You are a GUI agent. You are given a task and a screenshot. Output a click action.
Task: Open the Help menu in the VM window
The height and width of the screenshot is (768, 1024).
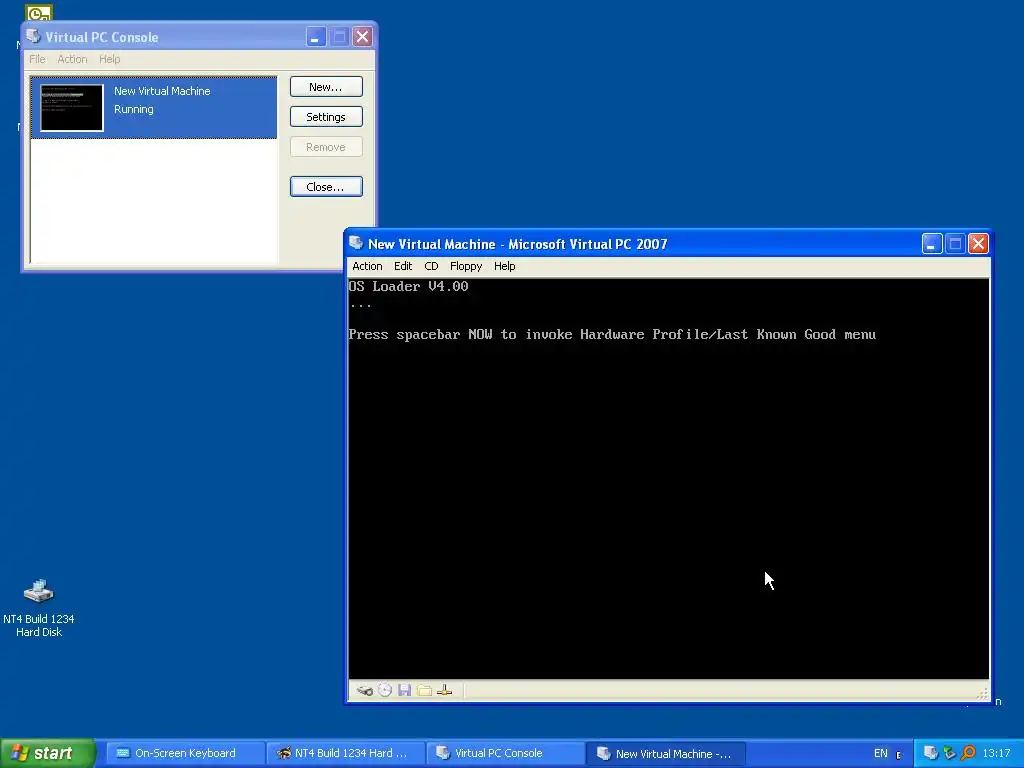[x=504, y=266]
